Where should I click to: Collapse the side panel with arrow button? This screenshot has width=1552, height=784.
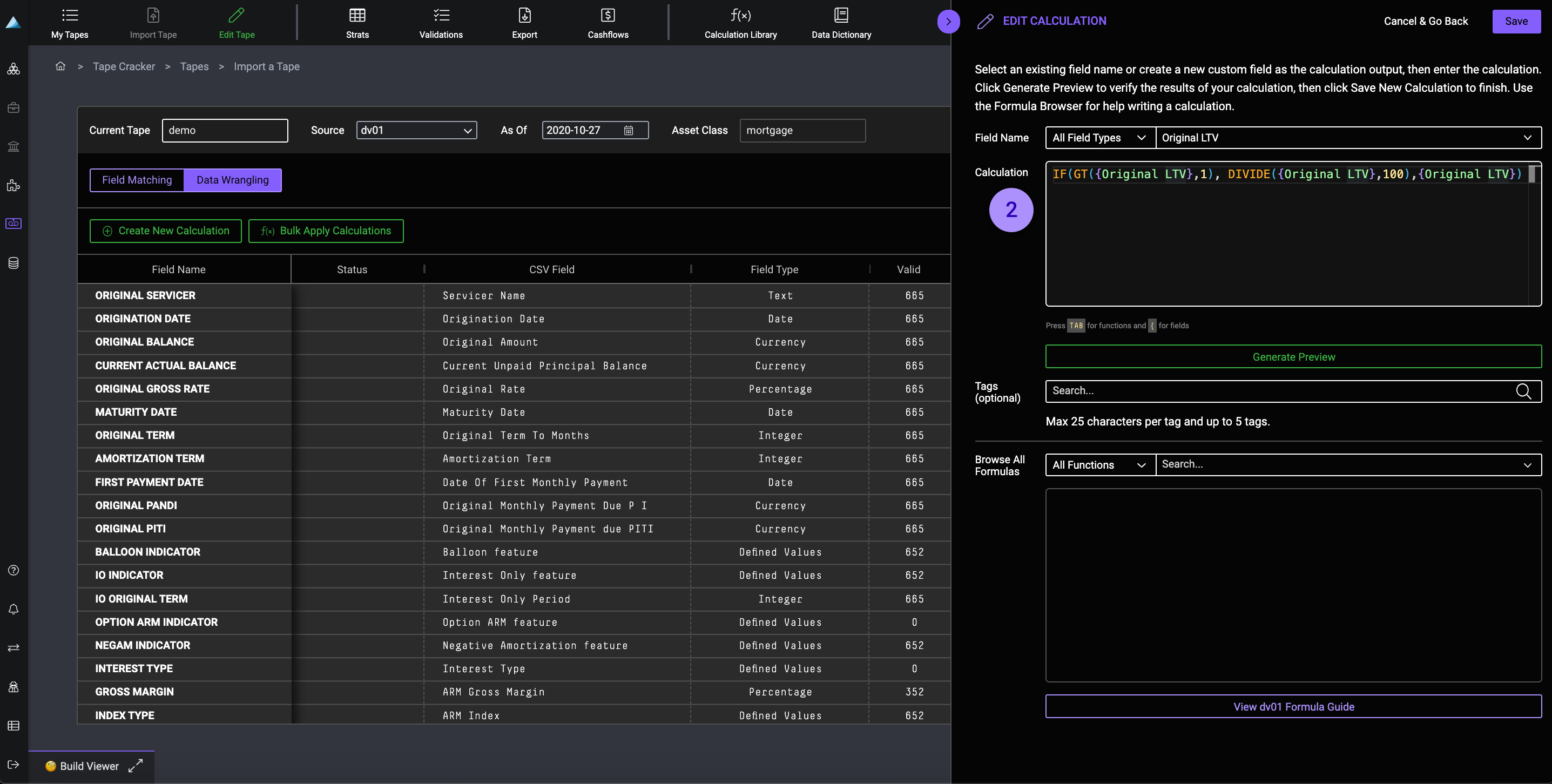pyautogui.click(x=948, y=22)
